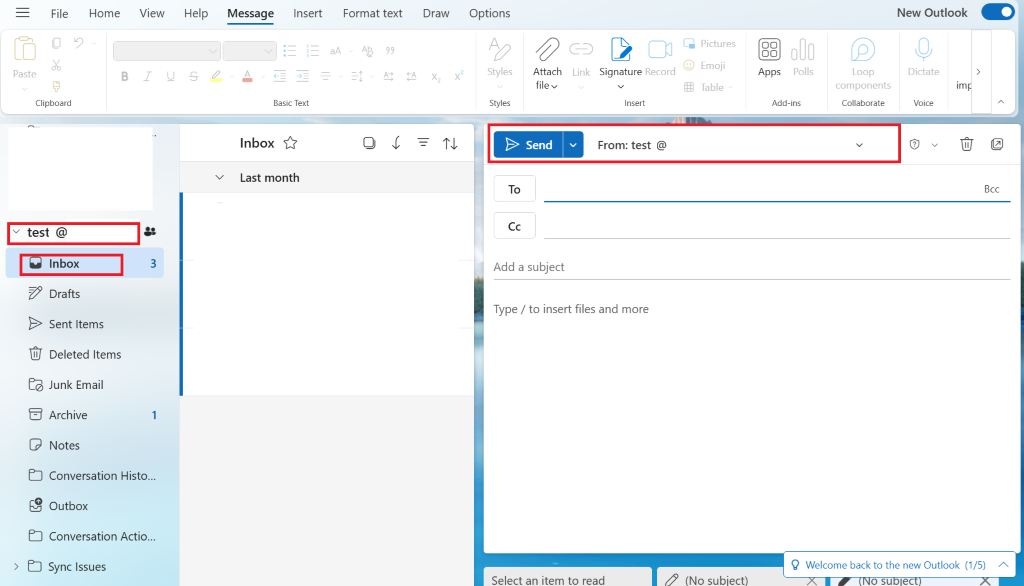Insert a Table

[708, 87]
